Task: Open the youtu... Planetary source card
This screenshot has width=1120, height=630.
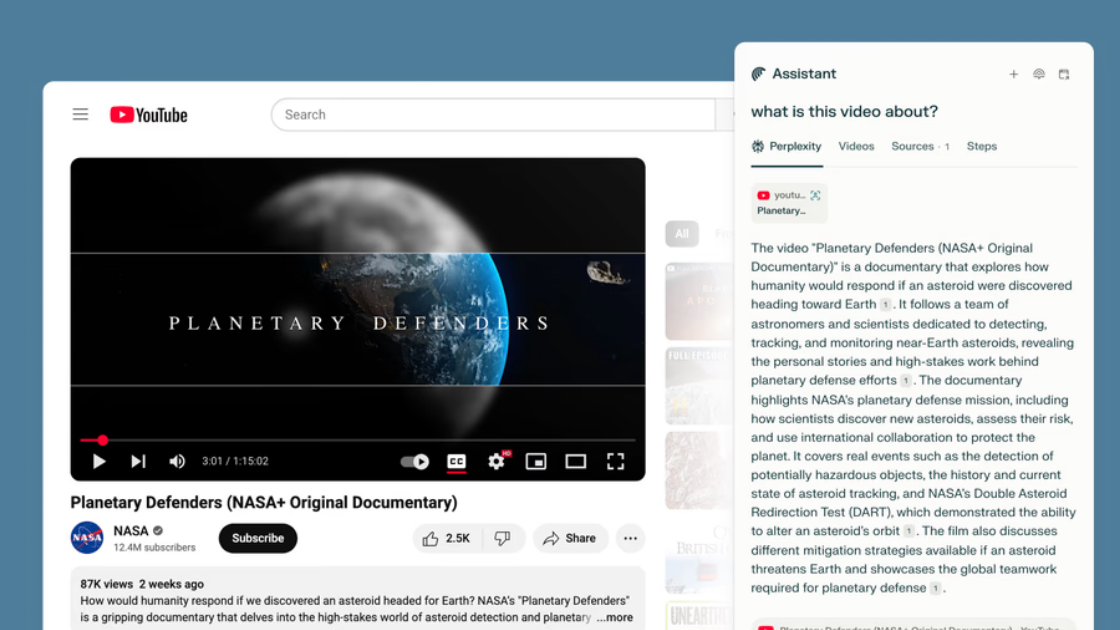Action: 789,203
